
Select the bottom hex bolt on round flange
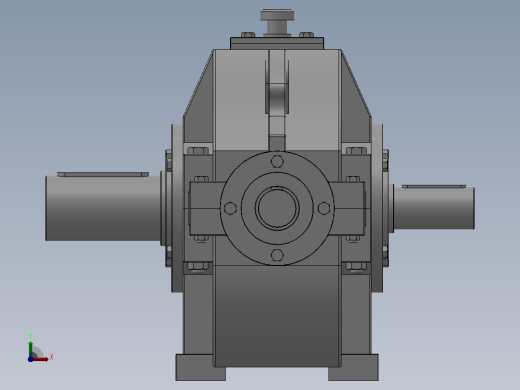pyautogui.click(x=277, y=255)
